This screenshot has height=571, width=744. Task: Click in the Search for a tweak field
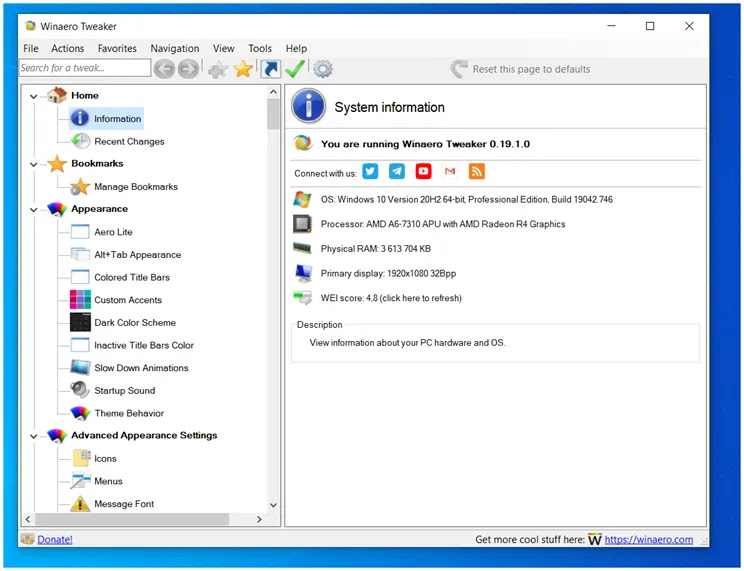(x=85, y=68)
